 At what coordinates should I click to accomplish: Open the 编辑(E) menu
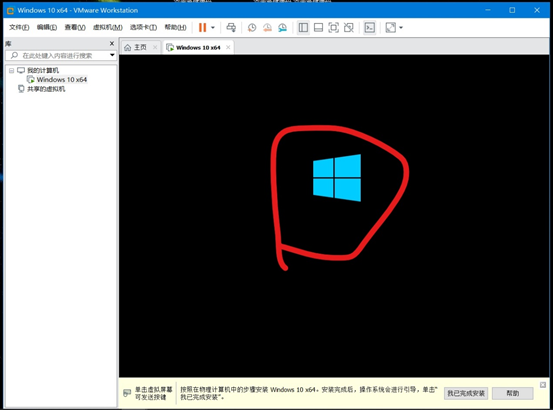point(47,27)
